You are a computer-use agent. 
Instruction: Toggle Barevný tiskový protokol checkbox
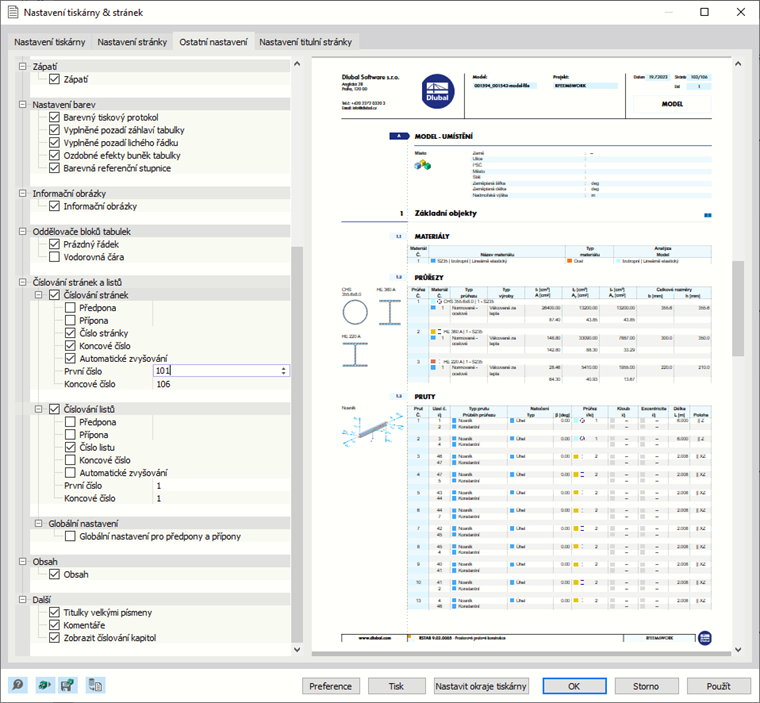tap(54, 117)
